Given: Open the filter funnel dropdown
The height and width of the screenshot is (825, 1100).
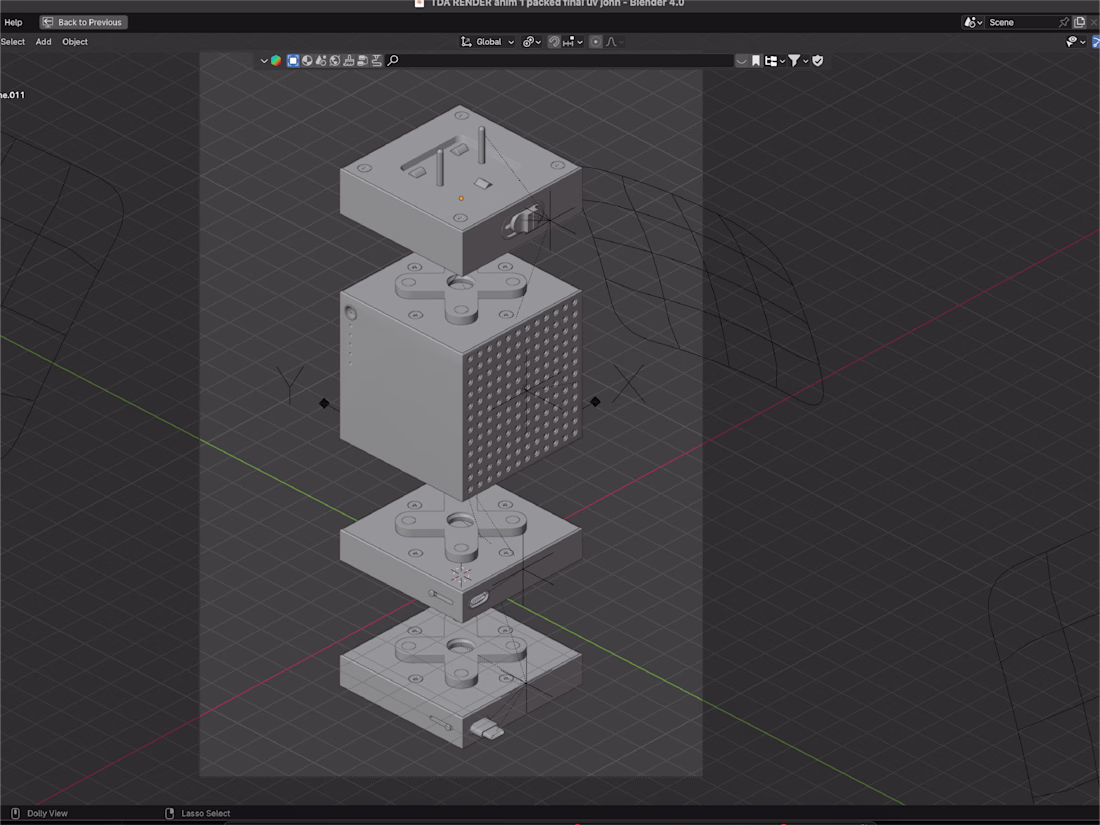Looking at the screenshot, I should tap(797, 61).
